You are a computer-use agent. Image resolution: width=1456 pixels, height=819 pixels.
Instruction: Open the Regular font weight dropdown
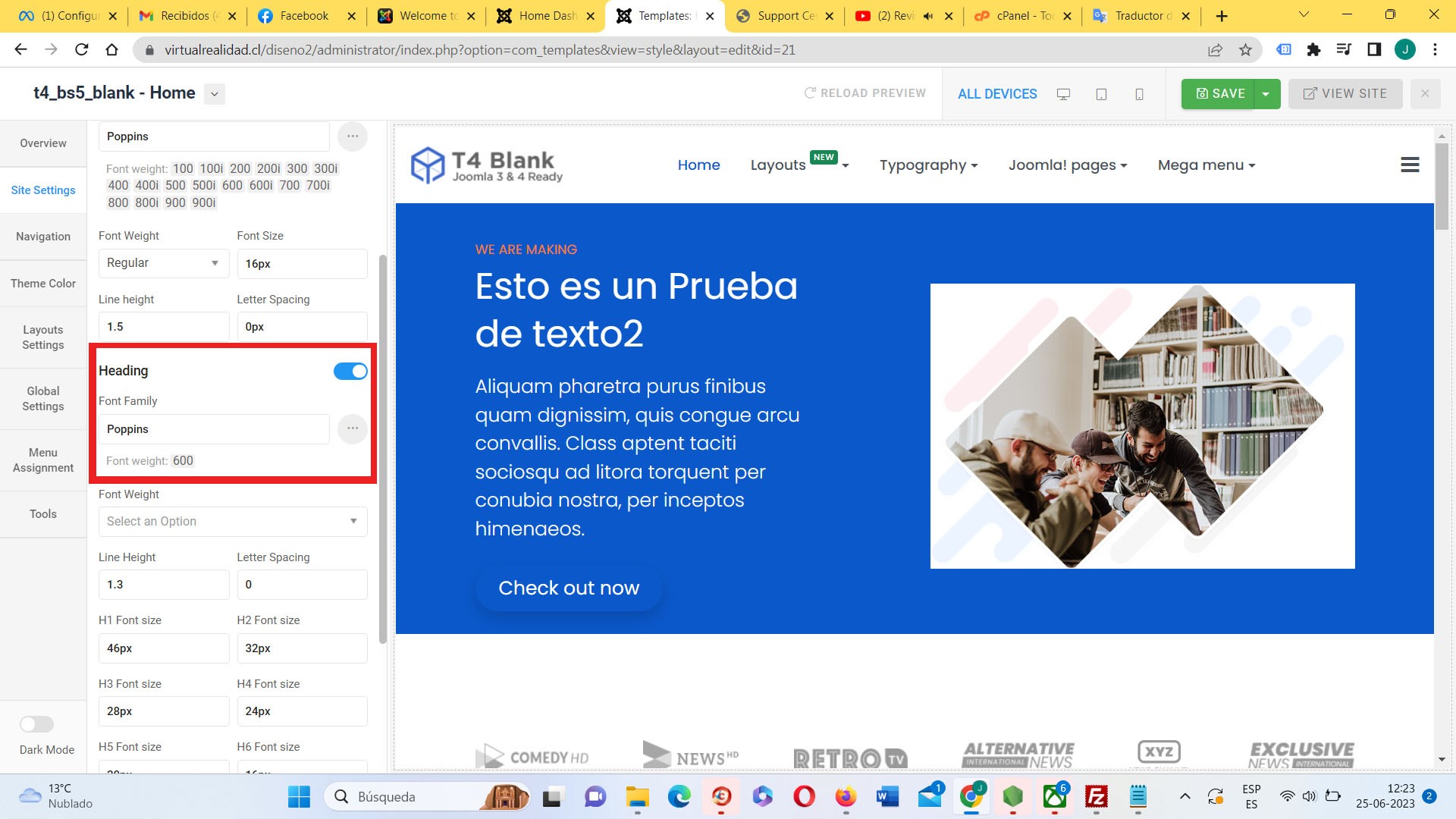coord(163,263)
